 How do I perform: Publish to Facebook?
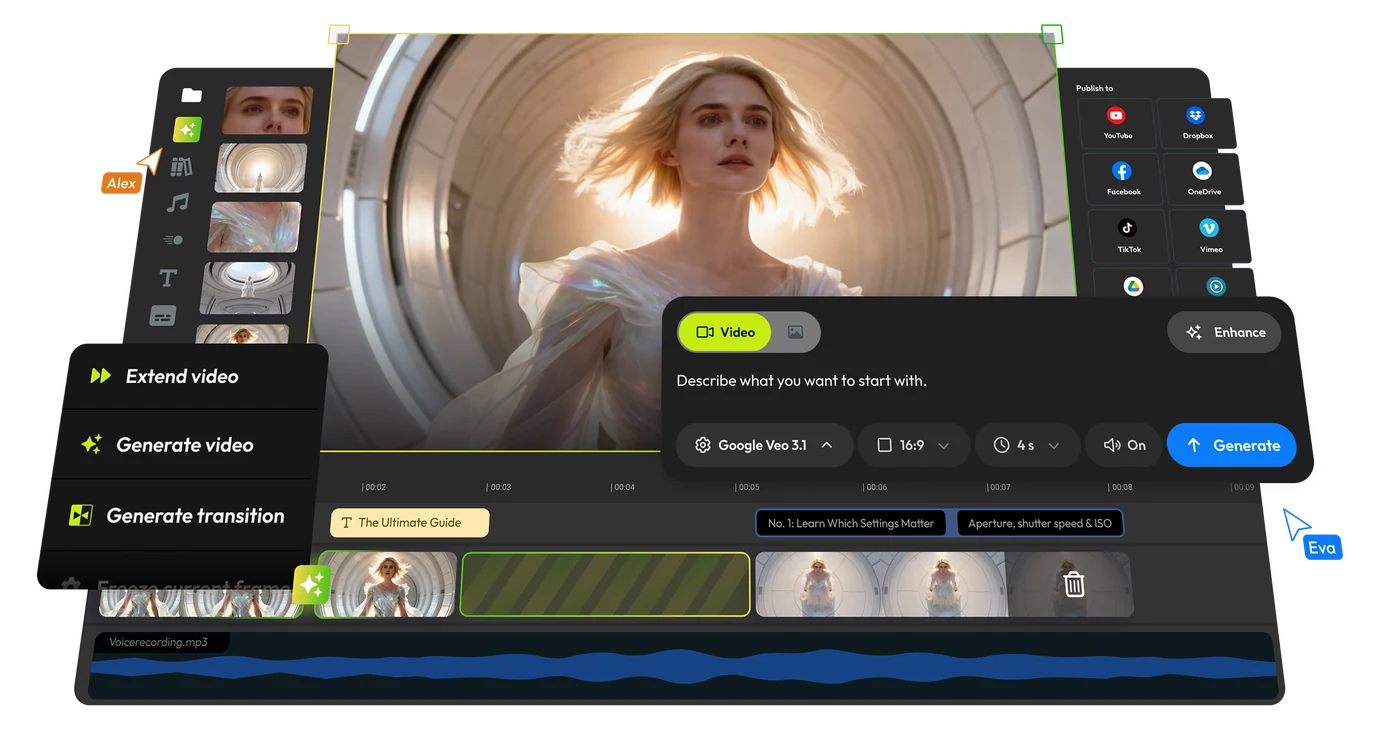pos(1123,179)
